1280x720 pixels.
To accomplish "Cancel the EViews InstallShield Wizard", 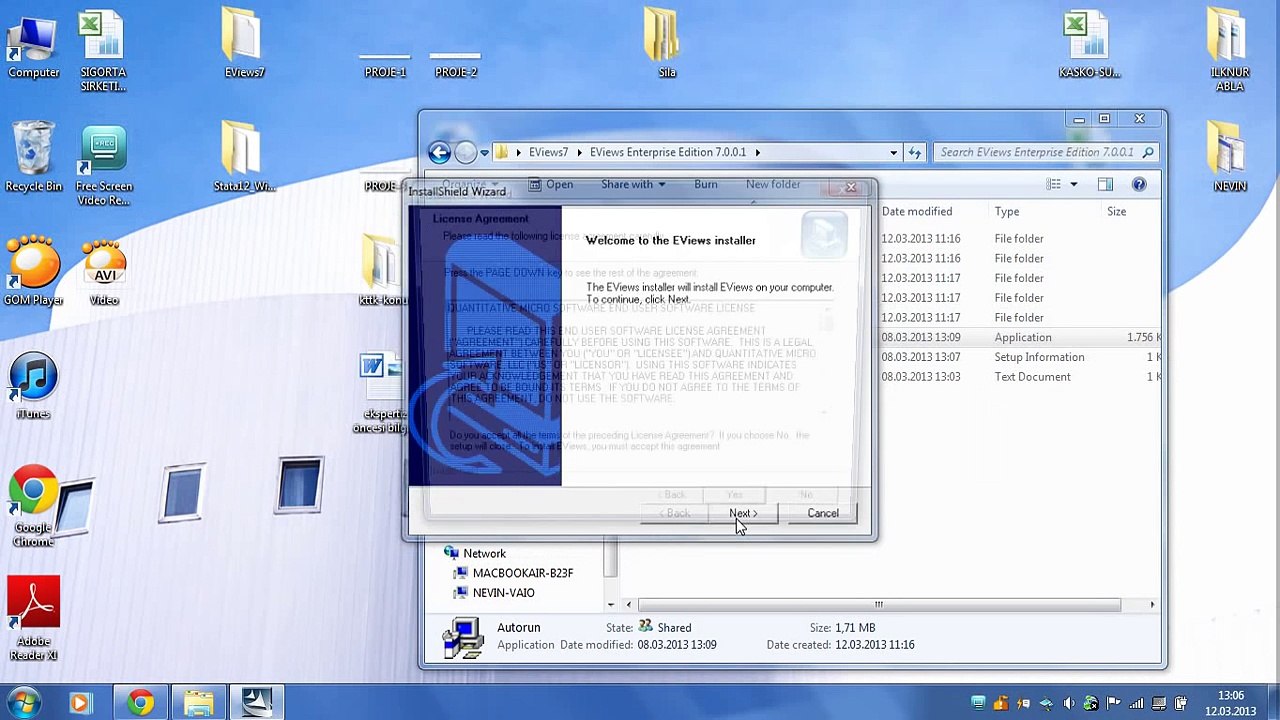I will click(823, 513).
